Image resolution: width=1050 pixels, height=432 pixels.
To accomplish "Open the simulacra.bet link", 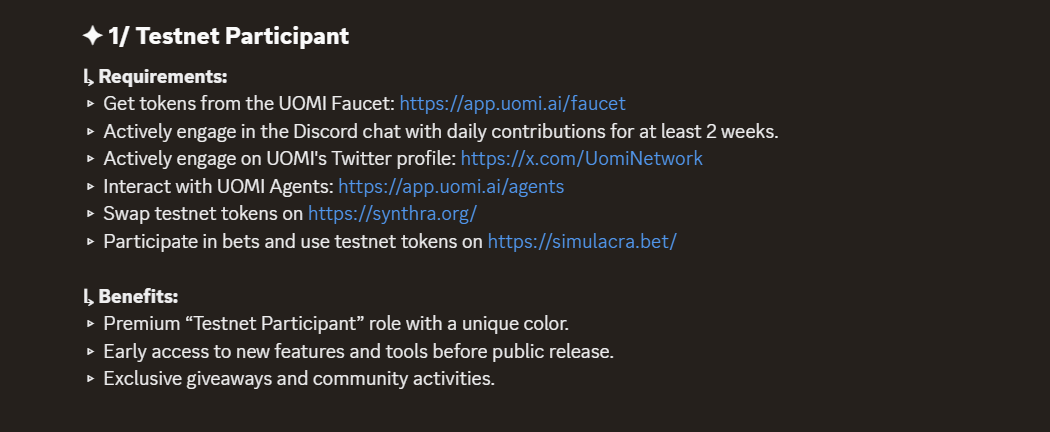I will 582,241.
